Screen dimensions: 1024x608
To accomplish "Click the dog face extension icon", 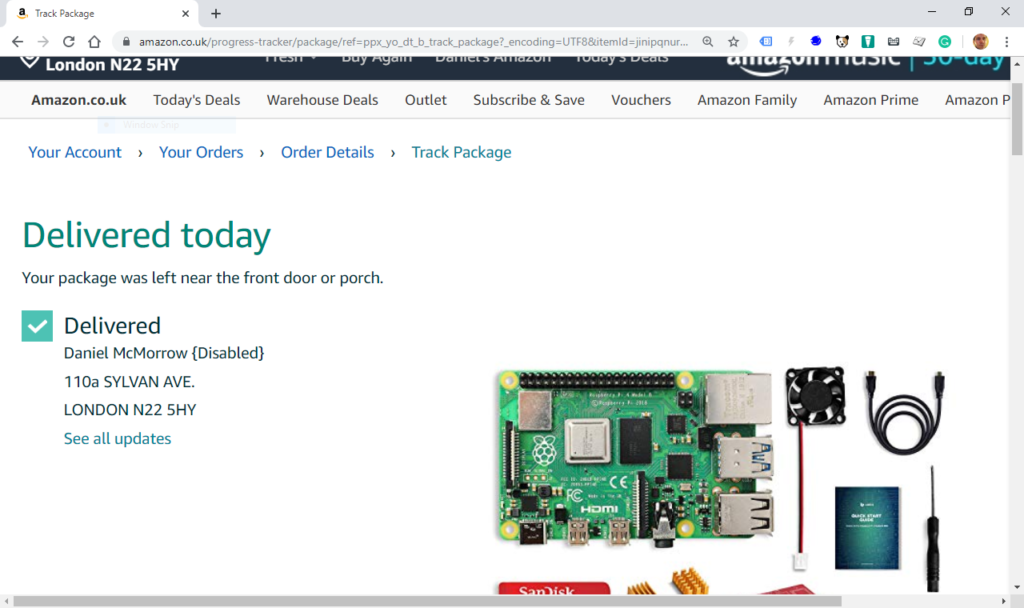I will 842,42.
